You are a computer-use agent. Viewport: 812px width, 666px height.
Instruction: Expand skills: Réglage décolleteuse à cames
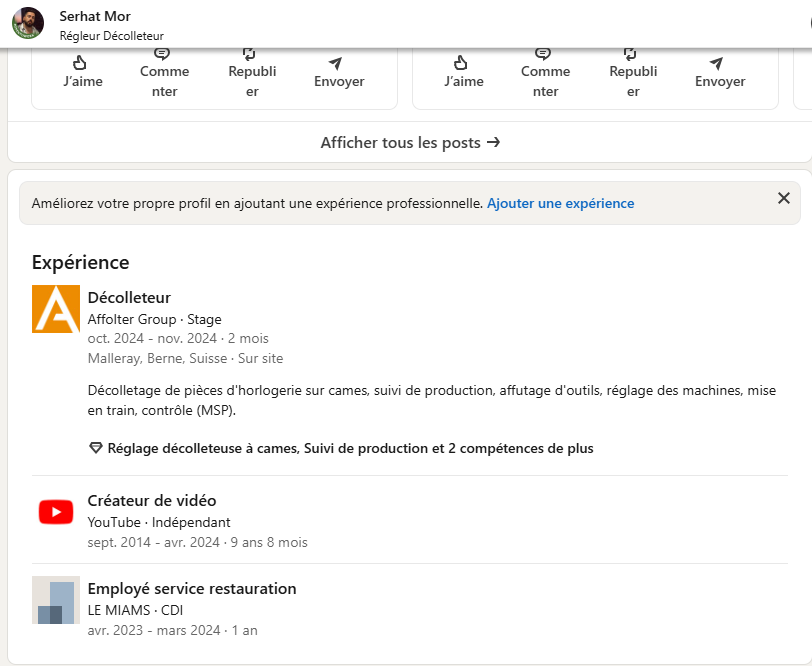(x=341, y=448)
